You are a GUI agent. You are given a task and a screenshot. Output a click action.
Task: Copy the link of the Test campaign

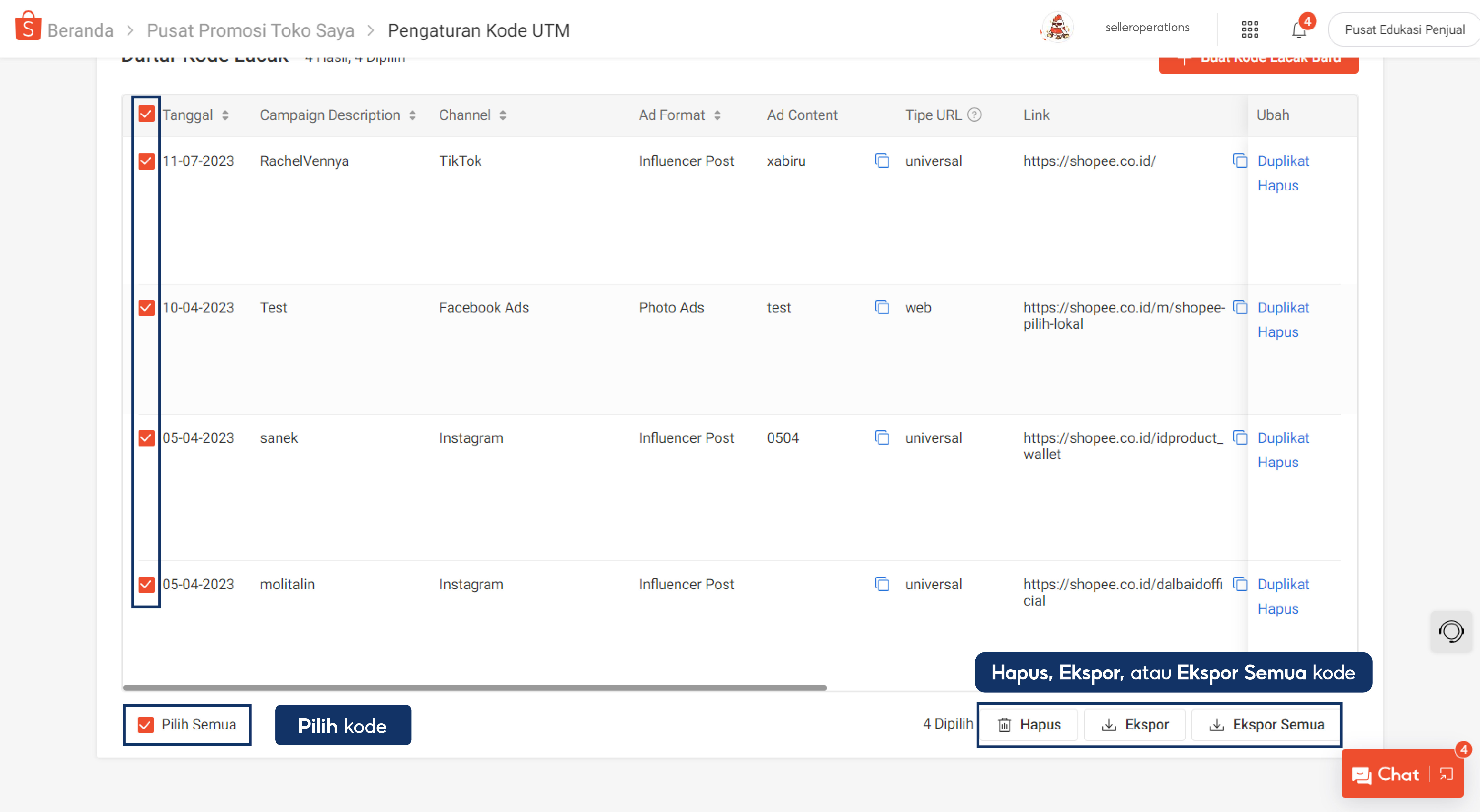click(1240, 307)
